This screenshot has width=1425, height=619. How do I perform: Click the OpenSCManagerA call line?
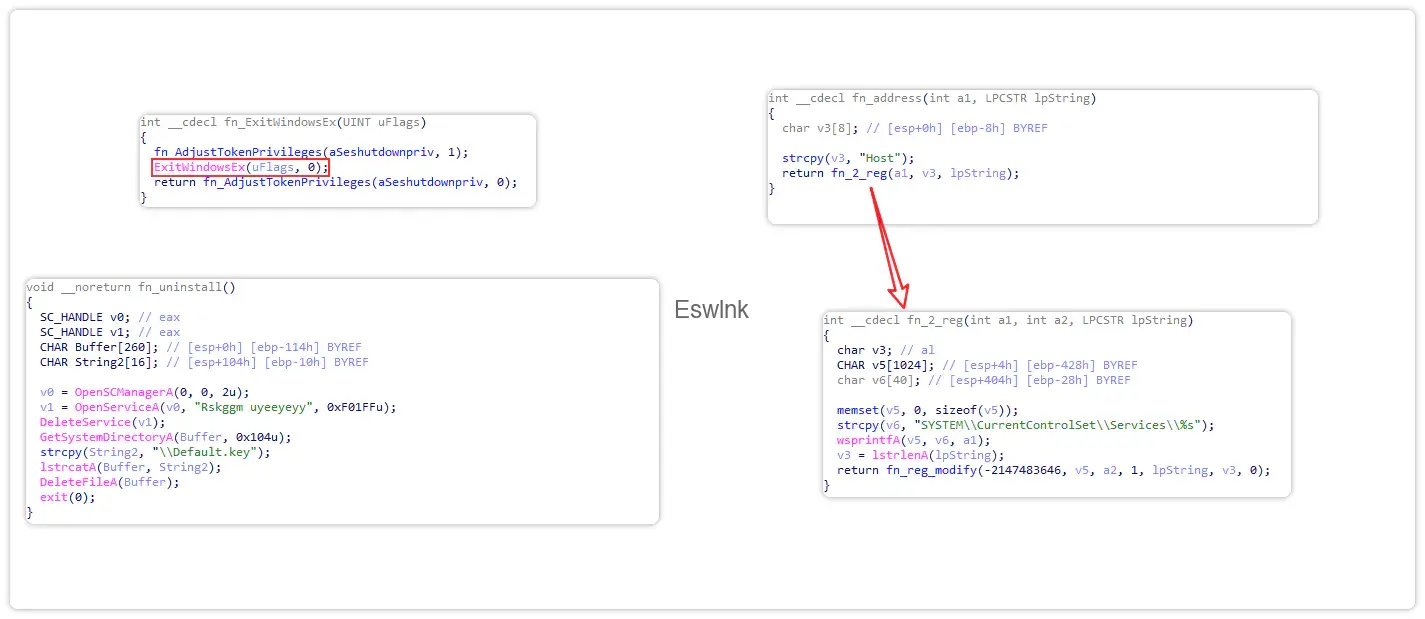pos(145,392)
